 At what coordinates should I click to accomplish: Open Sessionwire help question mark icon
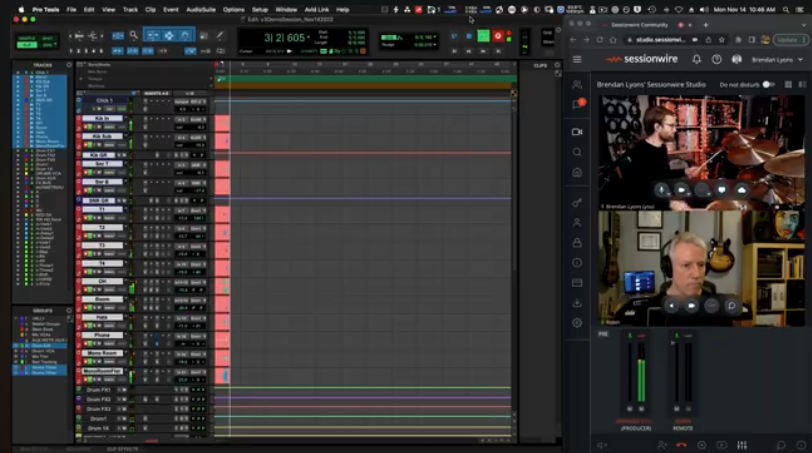pyautogui.click(x=716, y=59)
